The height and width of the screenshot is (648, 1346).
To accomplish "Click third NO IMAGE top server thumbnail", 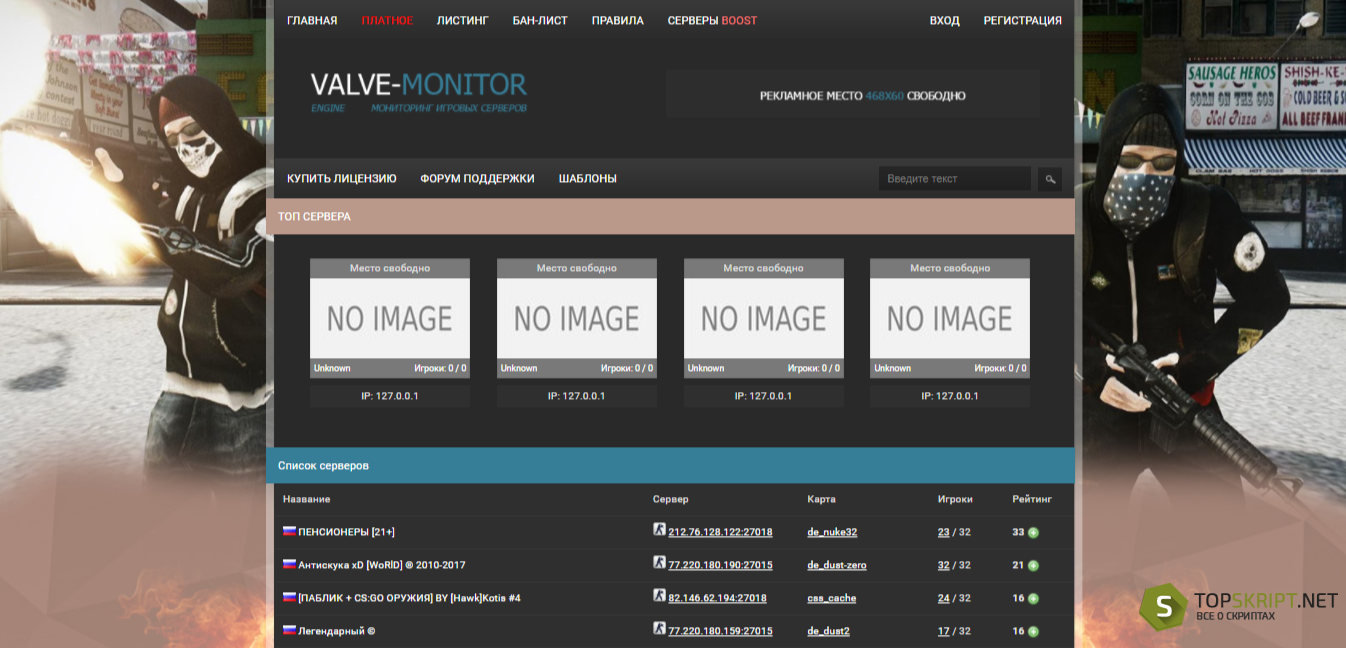I will click(x=764, y=318).
